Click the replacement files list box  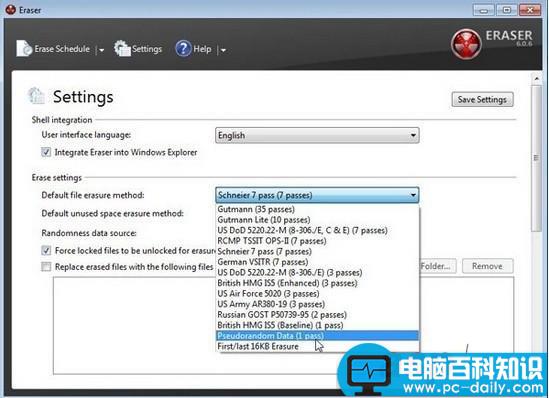tap(284, 326)
